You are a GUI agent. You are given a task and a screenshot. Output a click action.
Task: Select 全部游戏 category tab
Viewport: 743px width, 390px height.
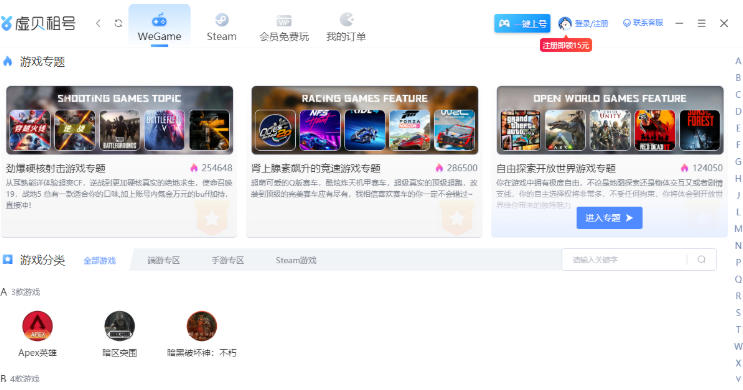[x=100, y=261]
